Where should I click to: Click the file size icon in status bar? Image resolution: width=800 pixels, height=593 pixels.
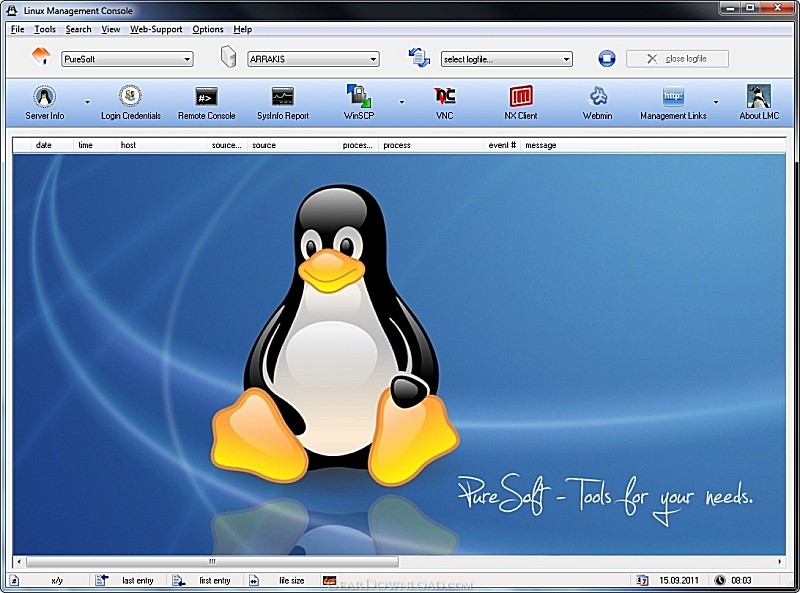tap(254, 580)
